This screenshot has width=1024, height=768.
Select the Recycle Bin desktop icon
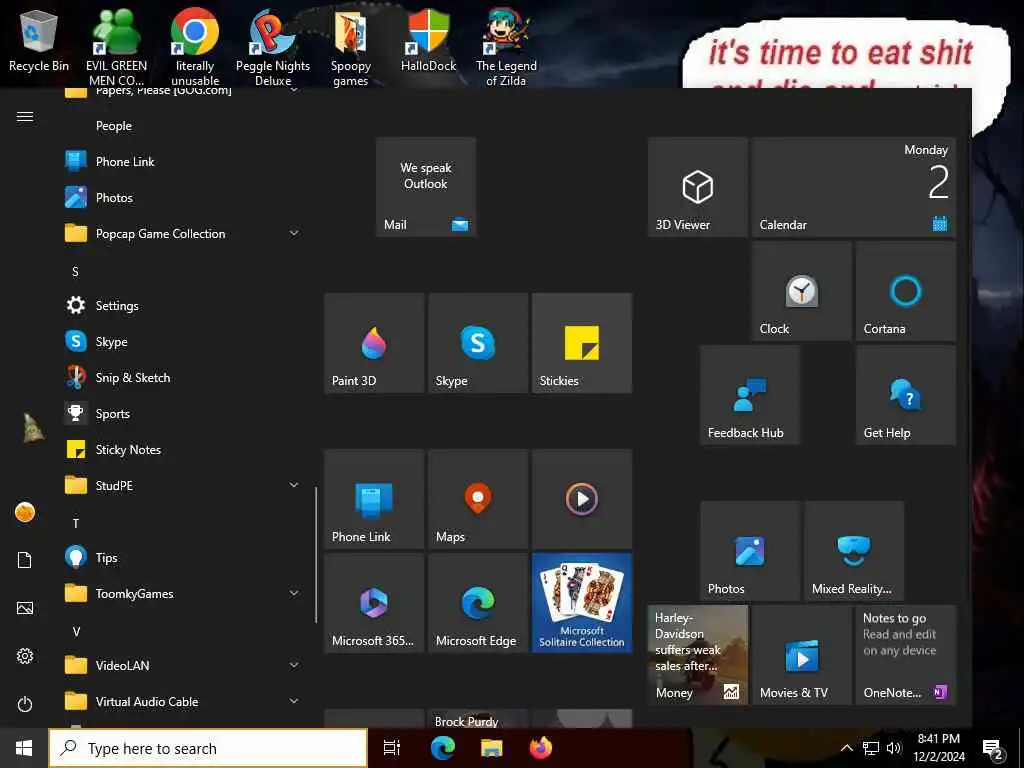point(39,42)
